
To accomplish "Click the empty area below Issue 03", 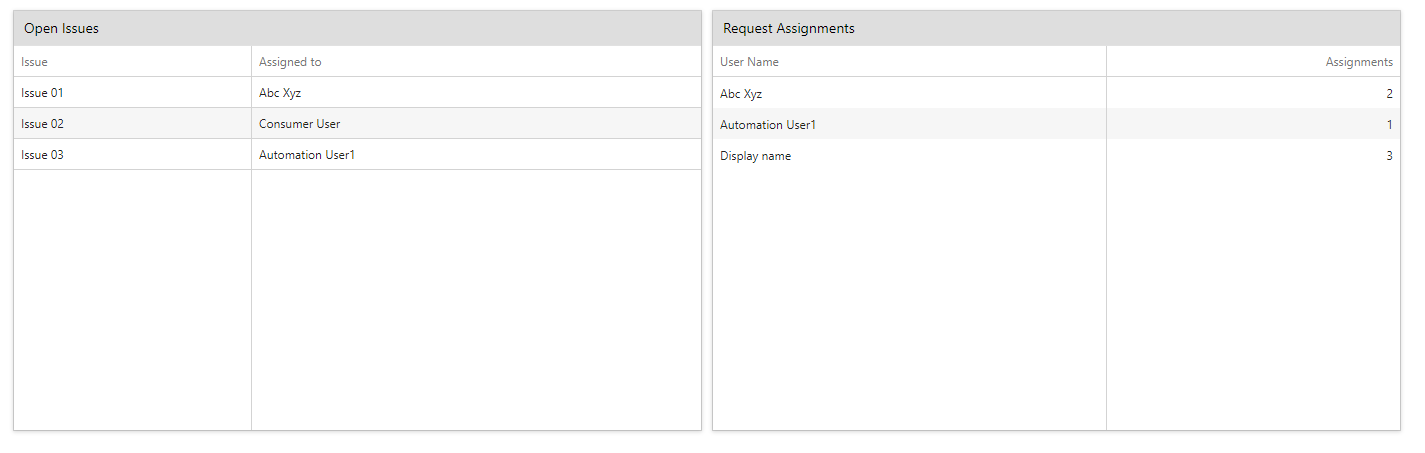I will click(132, 300).
